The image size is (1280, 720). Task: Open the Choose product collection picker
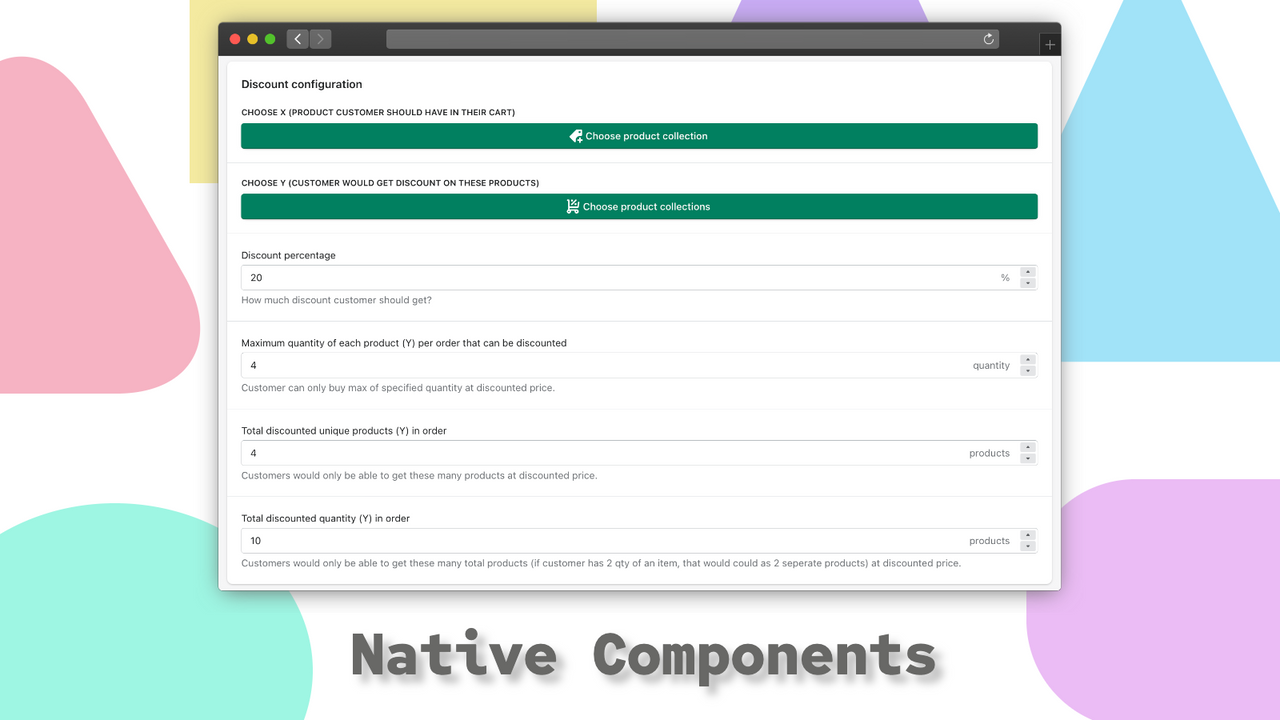639,135
